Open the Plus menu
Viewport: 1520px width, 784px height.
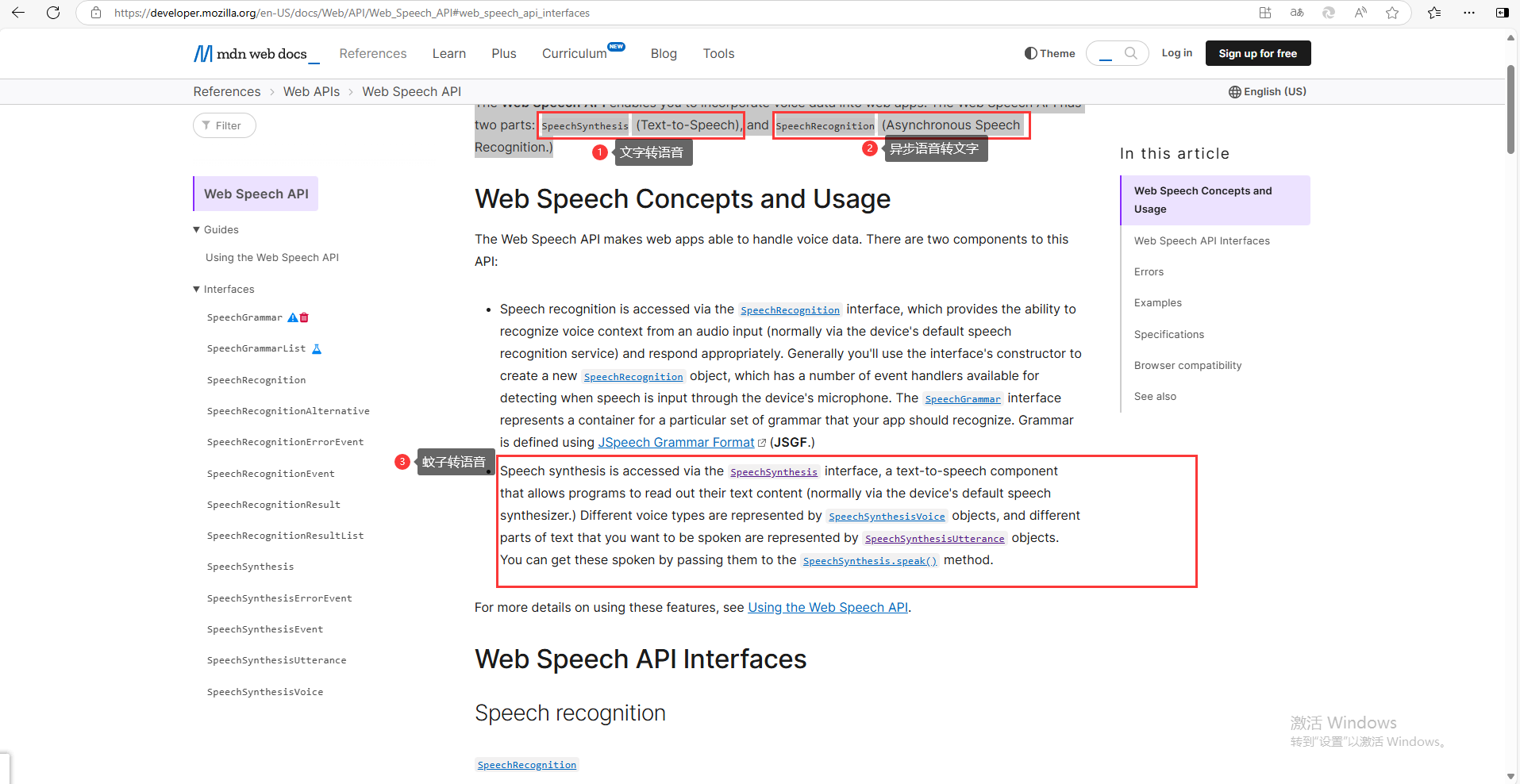pyautogui.click(x=504, y=53)
